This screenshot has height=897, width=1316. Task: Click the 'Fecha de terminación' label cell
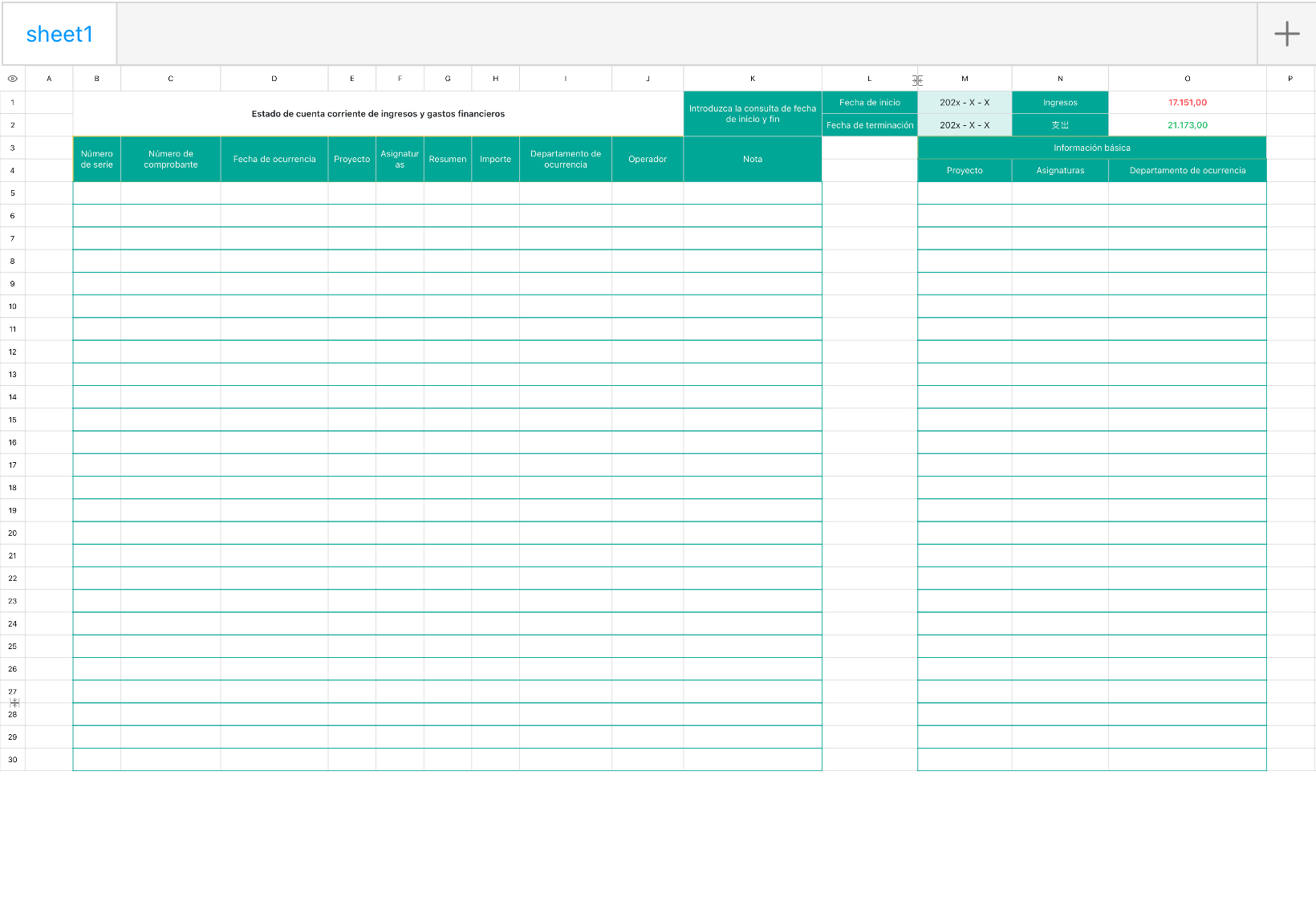[870, 125]
